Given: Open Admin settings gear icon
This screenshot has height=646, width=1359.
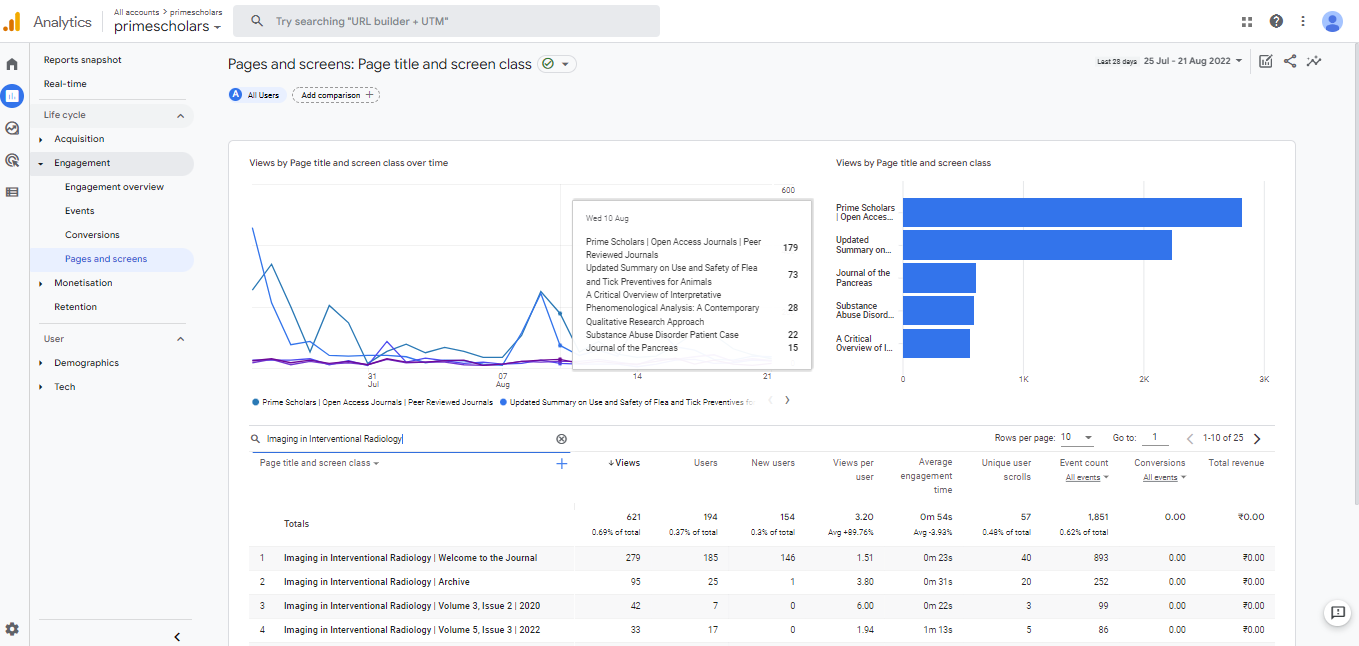Looking at the screenshot, I should tap(12, 629).
